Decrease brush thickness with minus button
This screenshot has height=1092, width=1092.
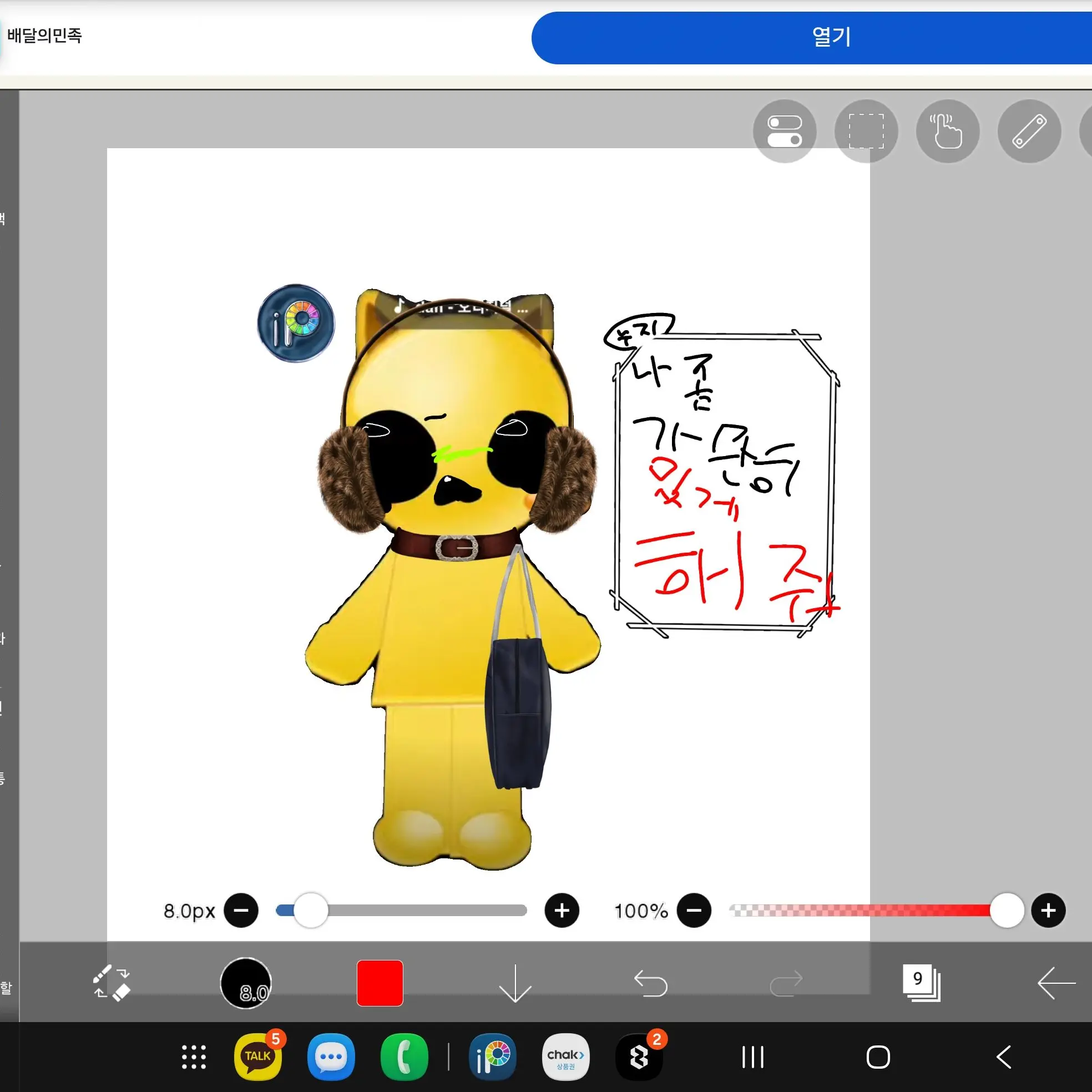241,911
